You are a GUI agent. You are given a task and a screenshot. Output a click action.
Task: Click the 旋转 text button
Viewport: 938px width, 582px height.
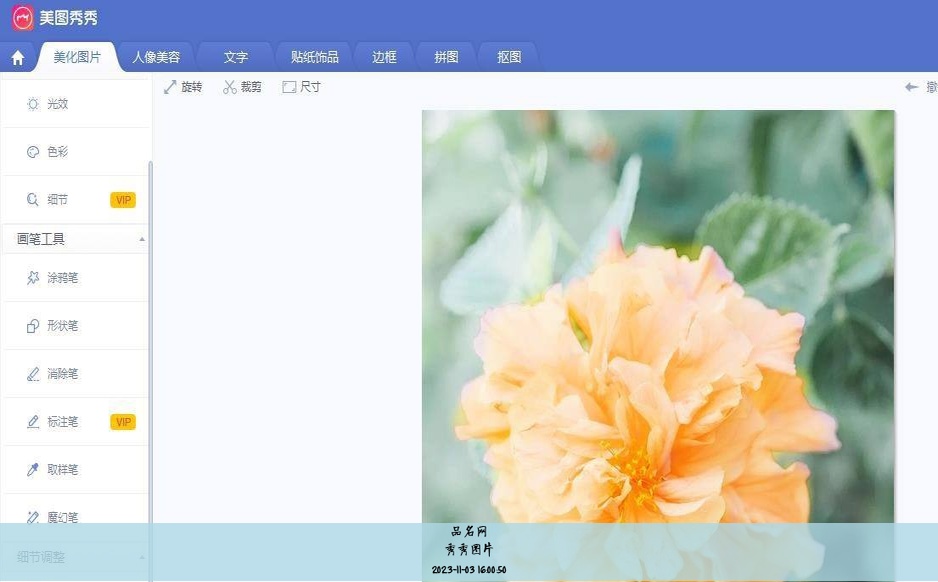191,87
